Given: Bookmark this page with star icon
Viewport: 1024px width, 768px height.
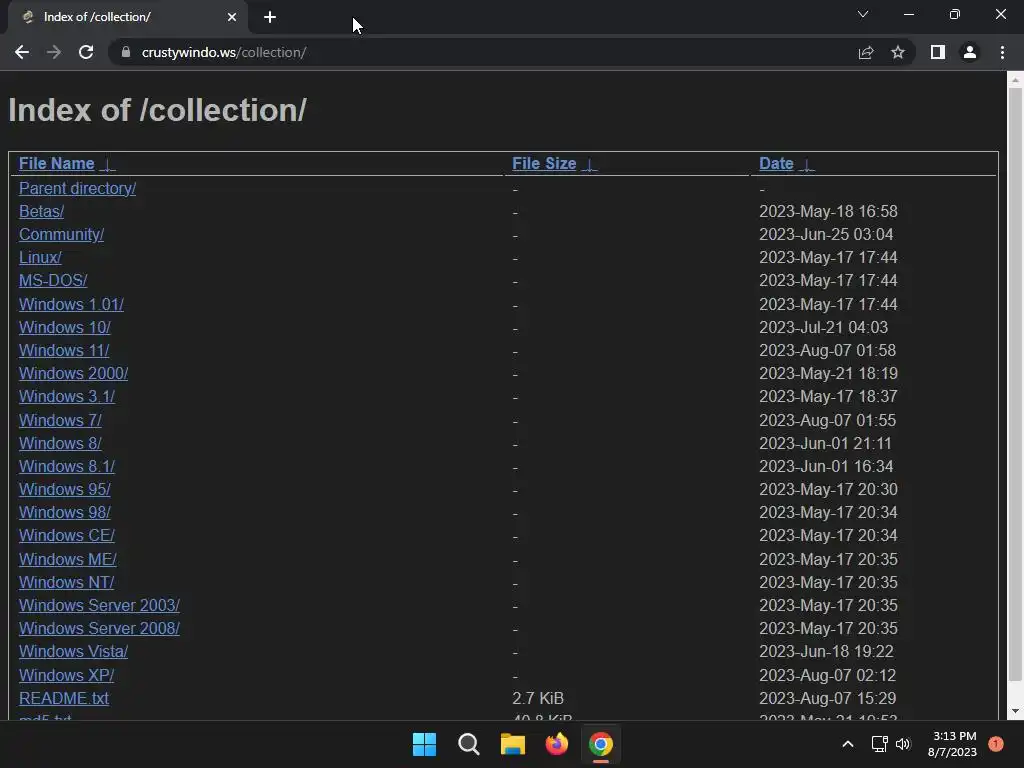Looking at the screenshot, I should tap(898, 52).
